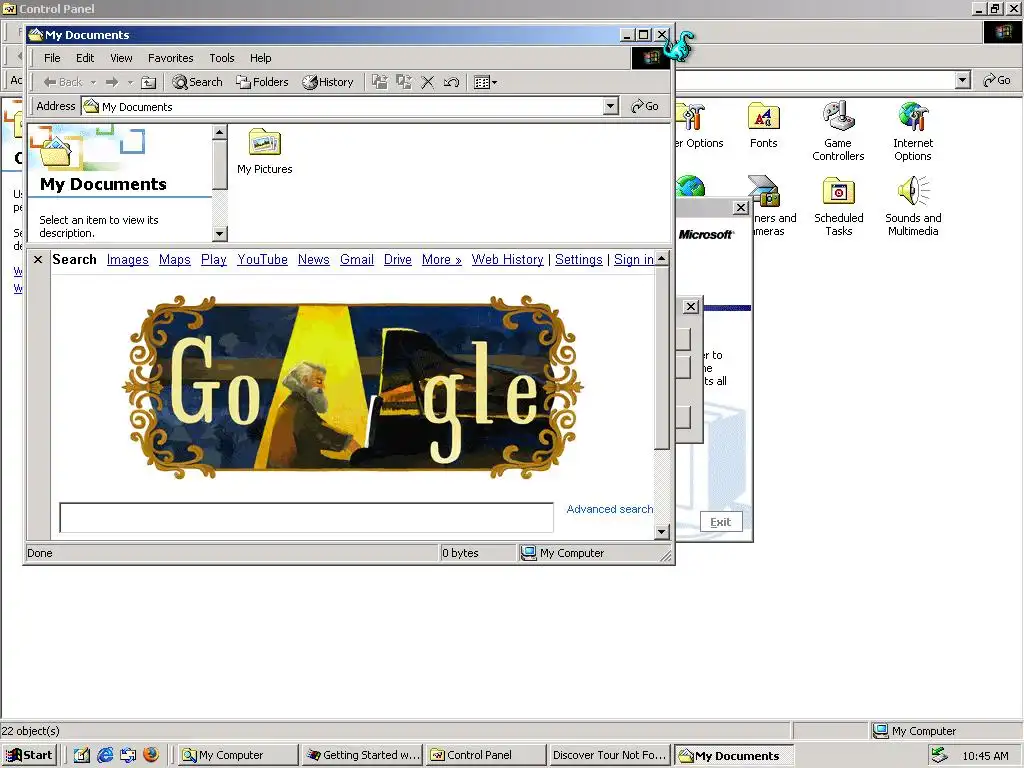
Task: Click the Exit button in Getting Started window
Action: click(720, 522)
